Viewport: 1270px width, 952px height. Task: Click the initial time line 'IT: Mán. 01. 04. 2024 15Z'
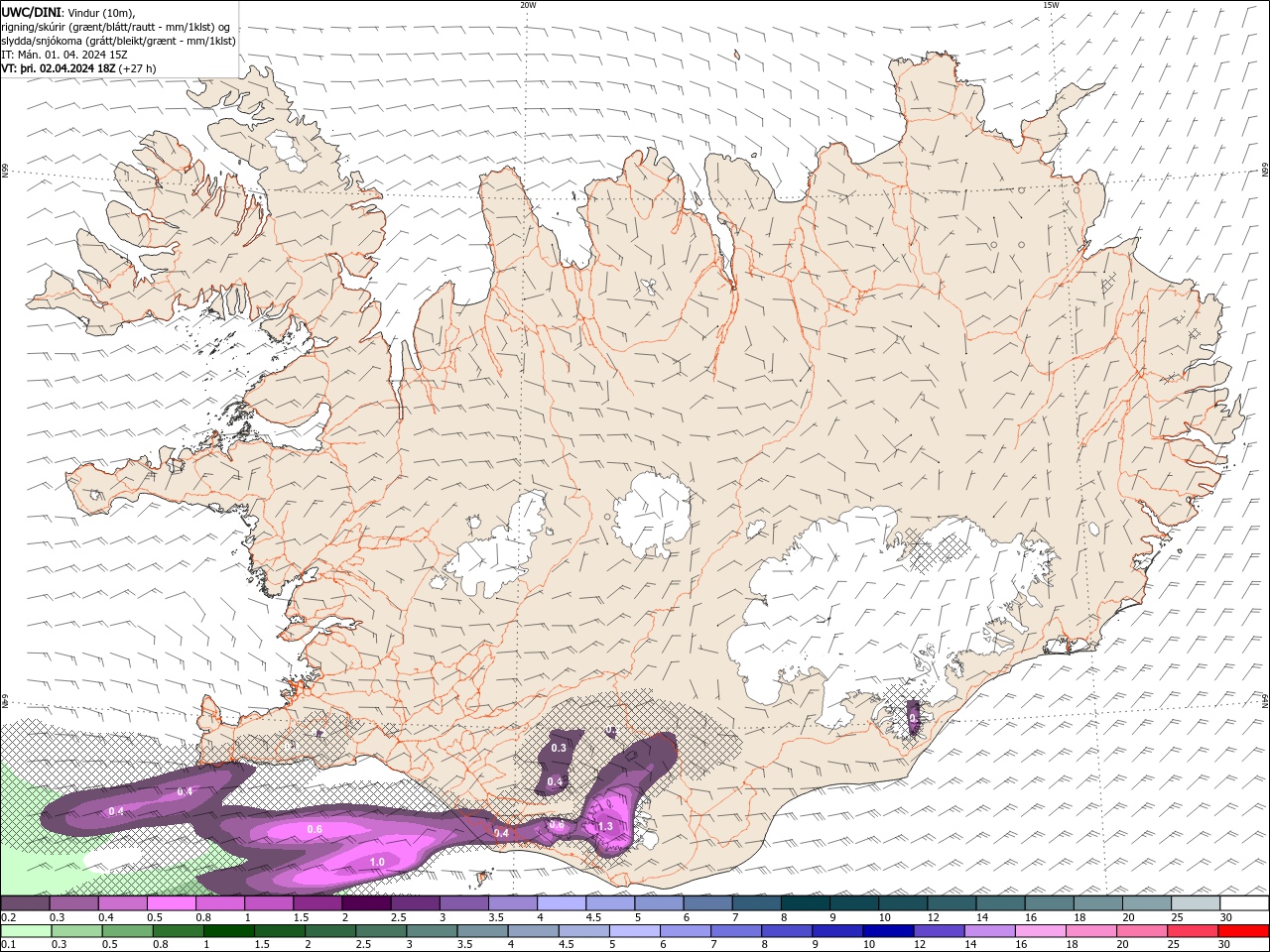point(63,55)
